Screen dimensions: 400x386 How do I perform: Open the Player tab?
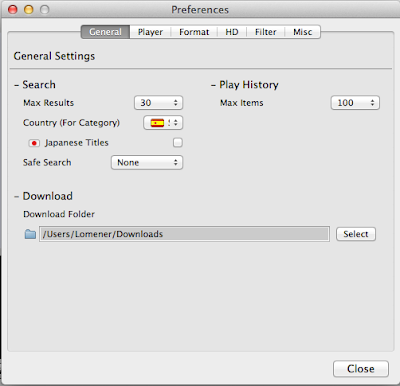click(x=150, y=32)
